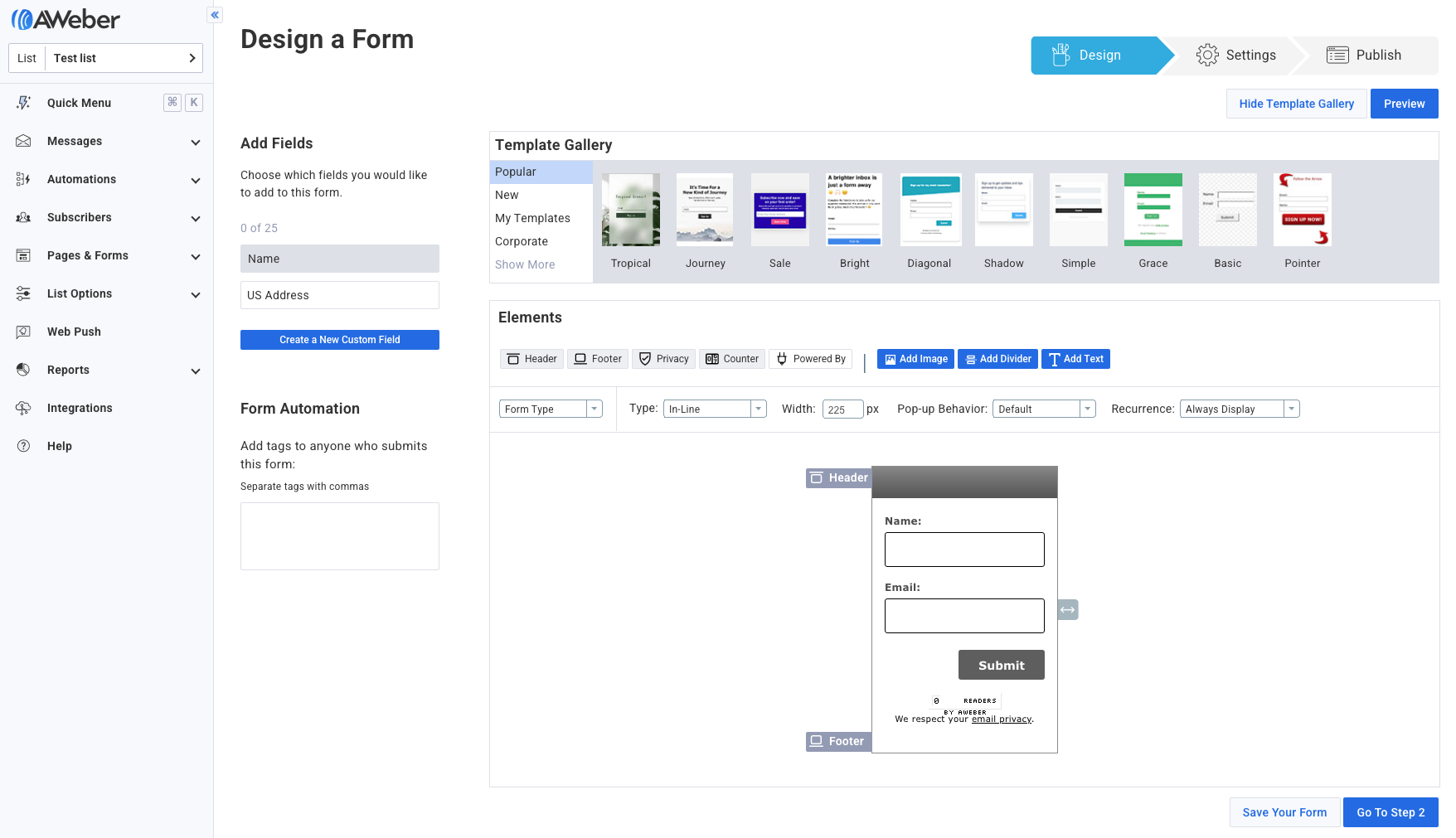Open the Form Type dropdown
1456x838 pixels.
click(x=551, y=409)
